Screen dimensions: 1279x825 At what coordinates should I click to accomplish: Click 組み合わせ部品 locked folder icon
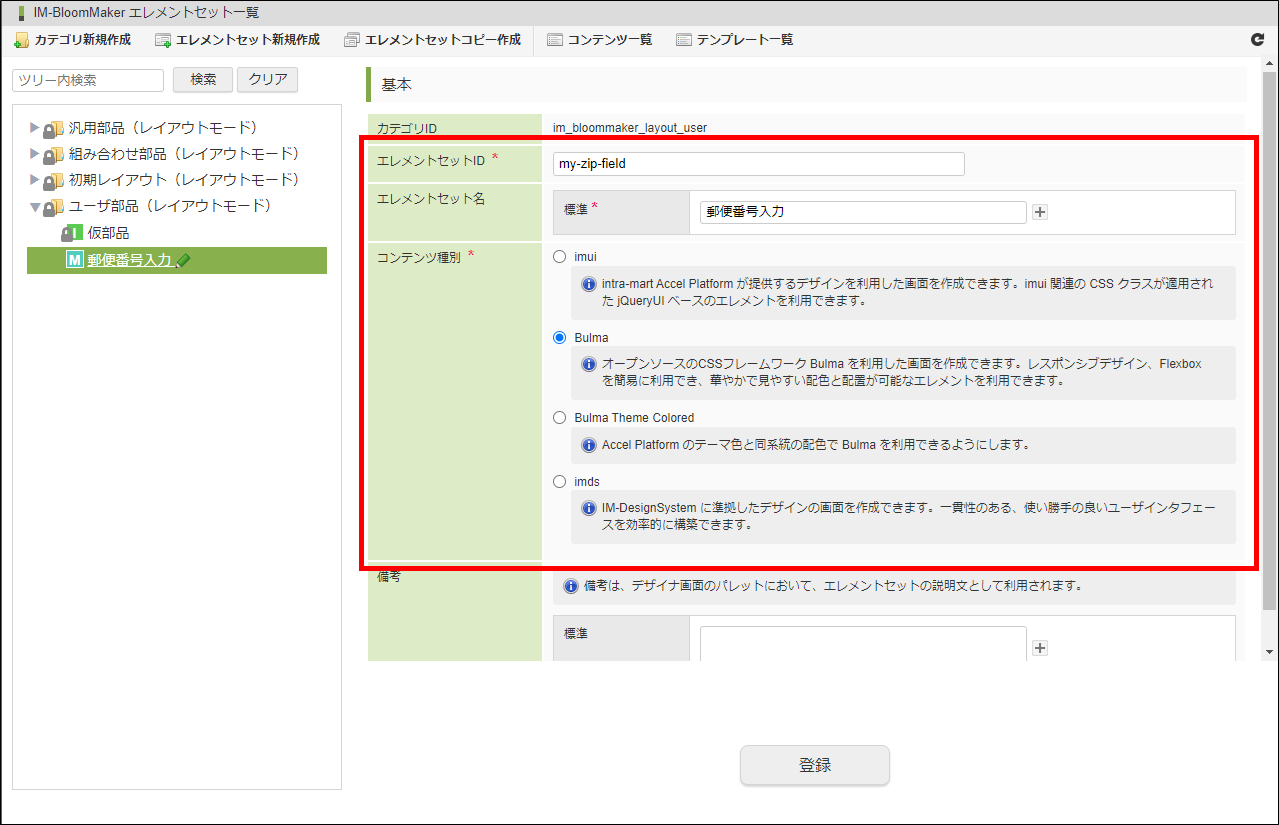53,155
